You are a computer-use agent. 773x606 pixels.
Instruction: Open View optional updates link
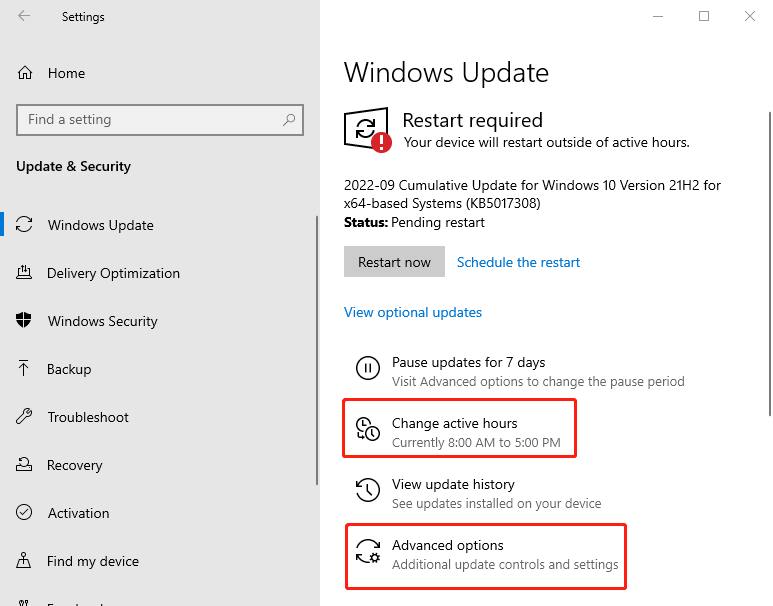tap(413, 312)
